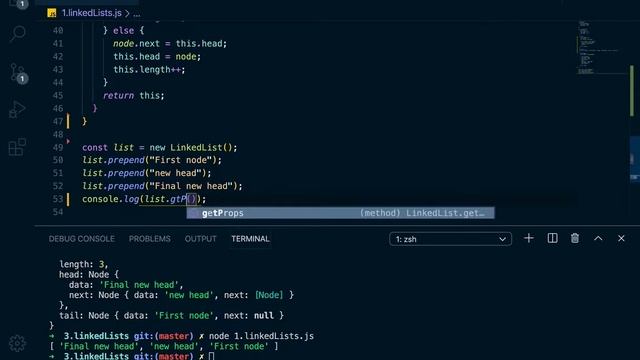The width and height of the screenshot is (640, 360).
Task: Split the terminal pane
Action: pos(552,238)
